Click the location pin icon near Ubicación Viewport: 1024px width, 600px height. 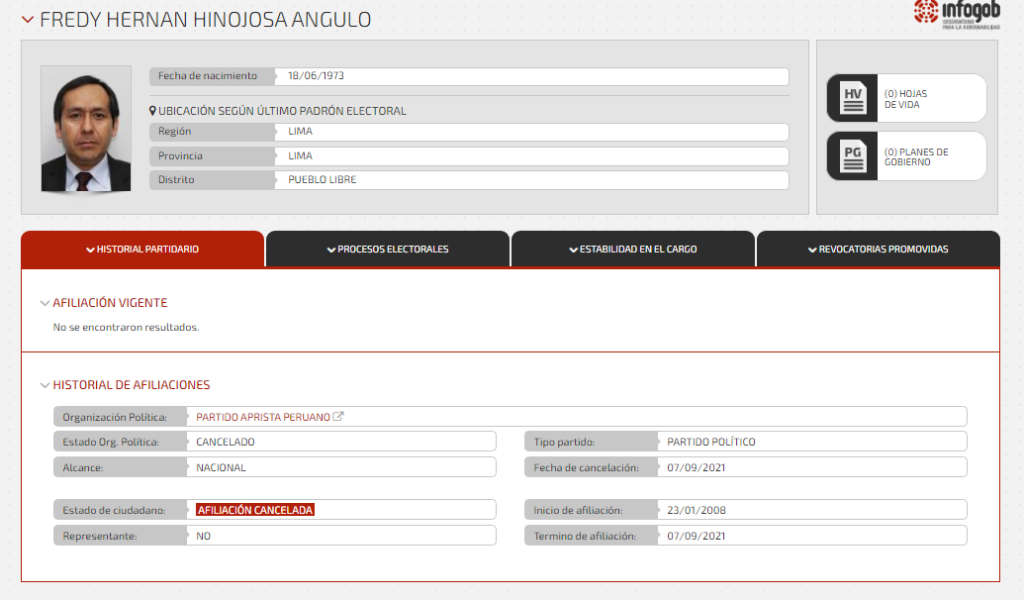153,111
